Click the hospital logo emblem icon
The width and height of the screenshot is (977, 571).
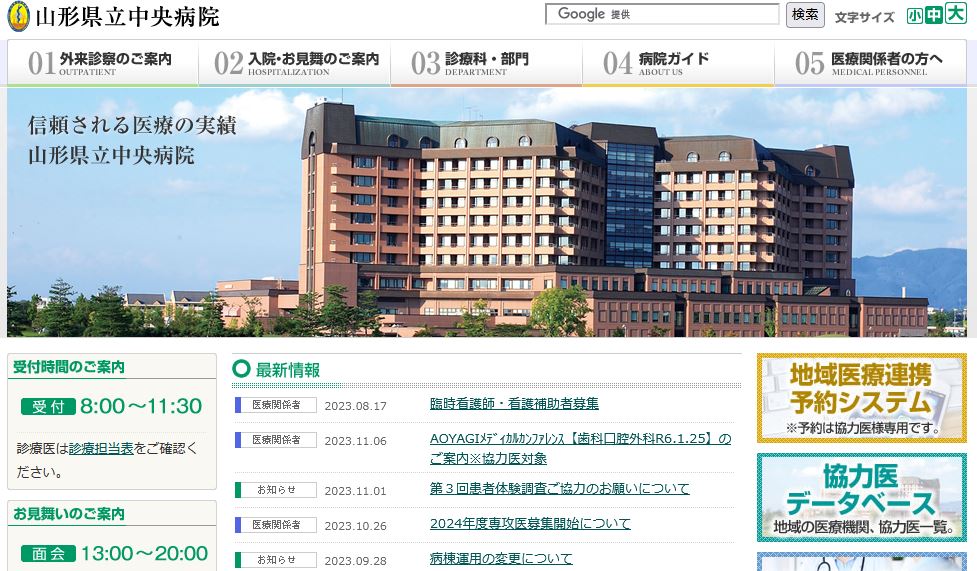pyautogui.click(x=19, y=17)
